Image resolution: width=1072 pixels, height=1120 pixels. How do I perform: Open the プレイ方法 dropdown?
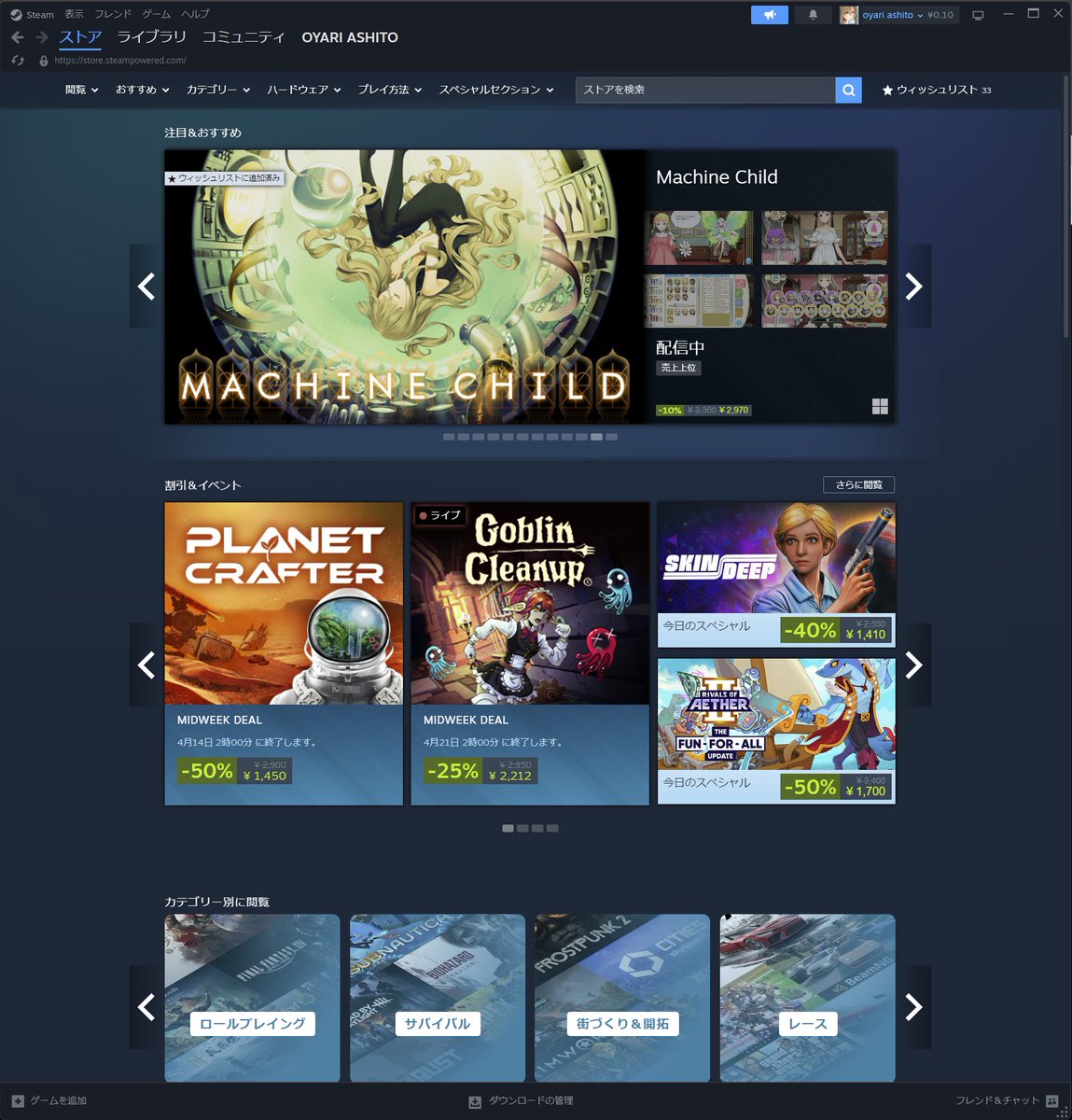point(390,90)
